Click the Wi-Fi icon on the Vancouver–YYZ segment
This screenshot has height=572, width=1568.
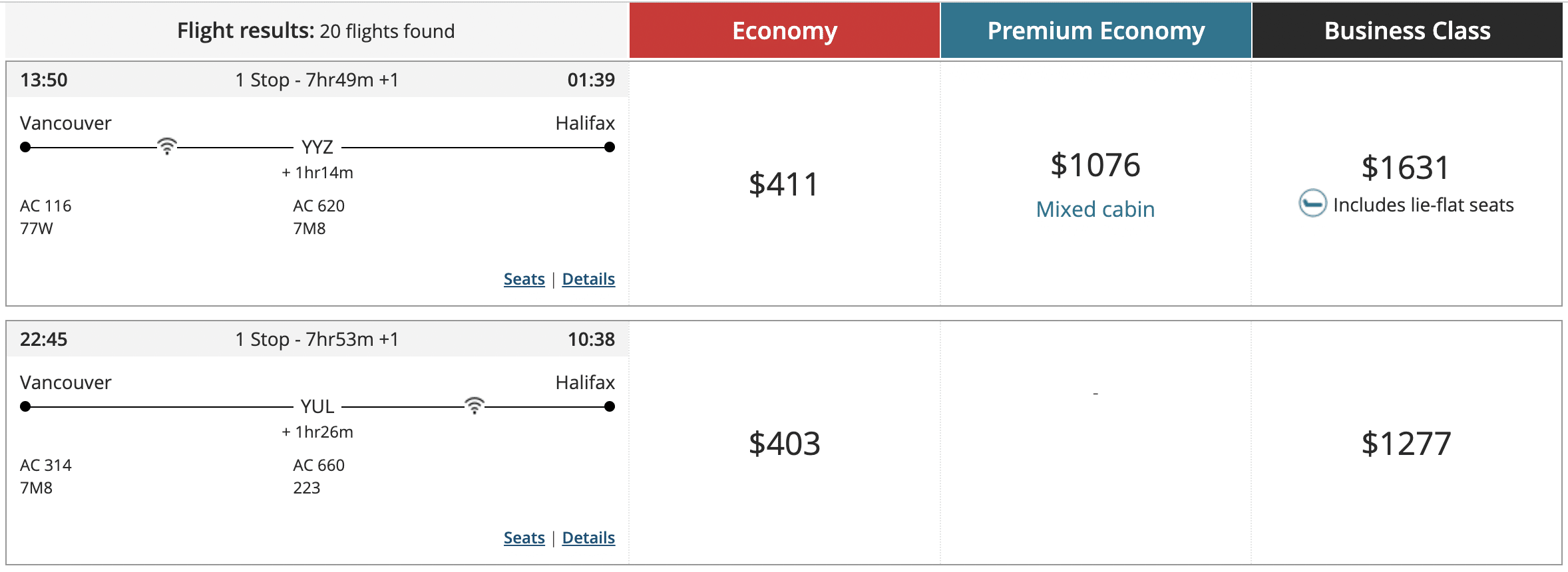pos(167,146)
